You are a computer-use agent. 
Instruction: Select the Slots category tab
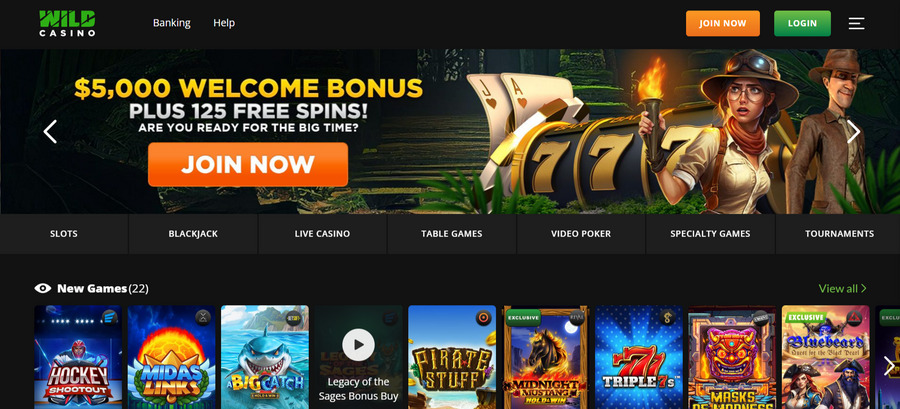pos(64,234)
